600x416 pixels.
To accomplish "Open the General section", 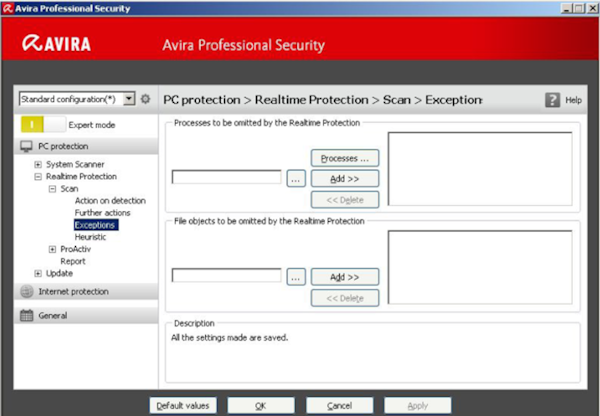I will (86, 315).
